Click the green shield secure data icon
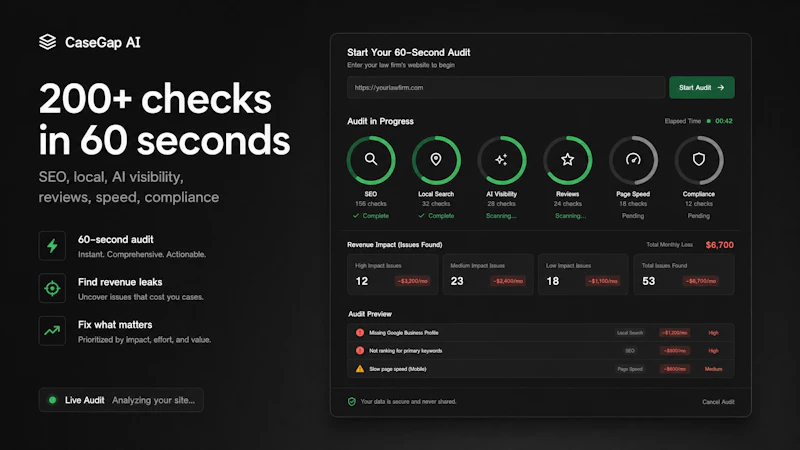 click(352, 402)
